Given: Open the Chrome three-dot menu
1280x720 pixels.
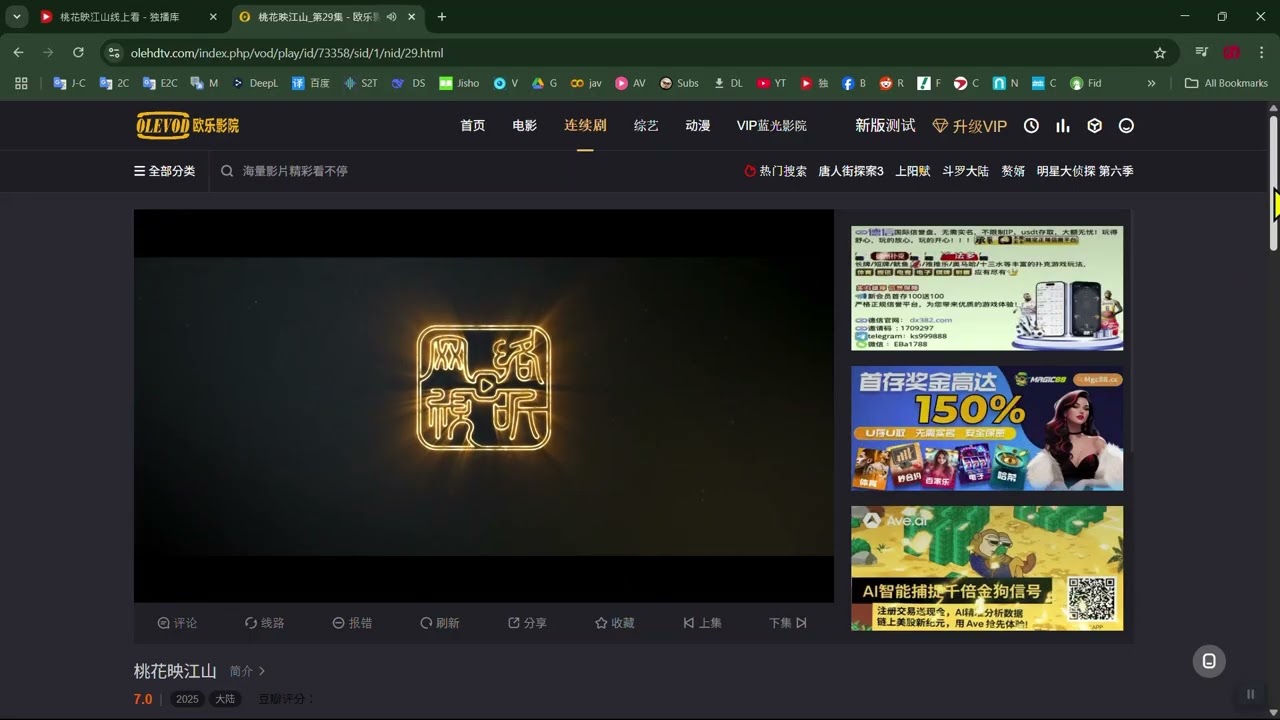Looking at the screenshot, I should 1262,52.
